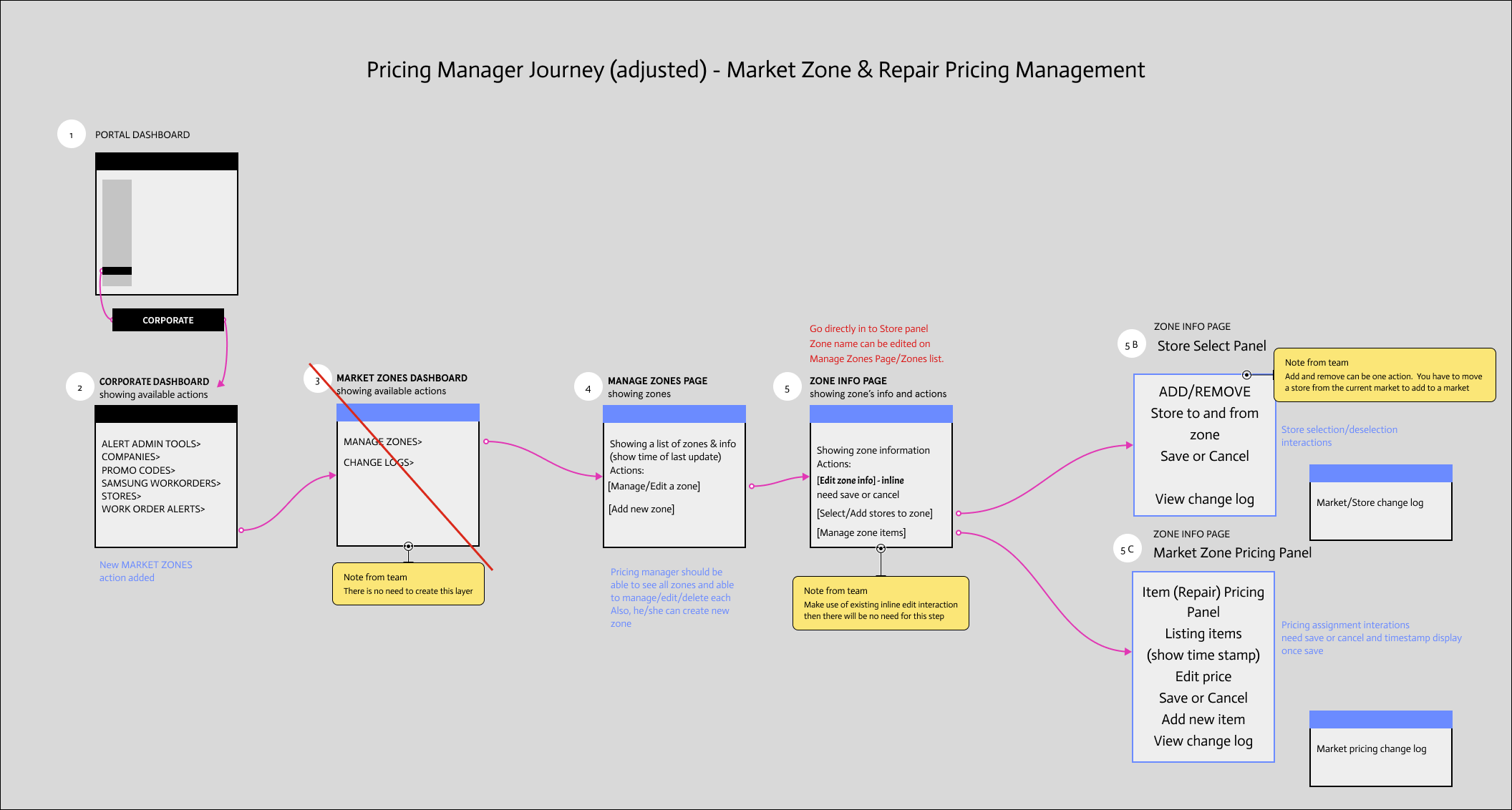Click [Manage zone items] action
Image resolution: width=1512 pixels, height=810 pixels.
pos(861,532)
